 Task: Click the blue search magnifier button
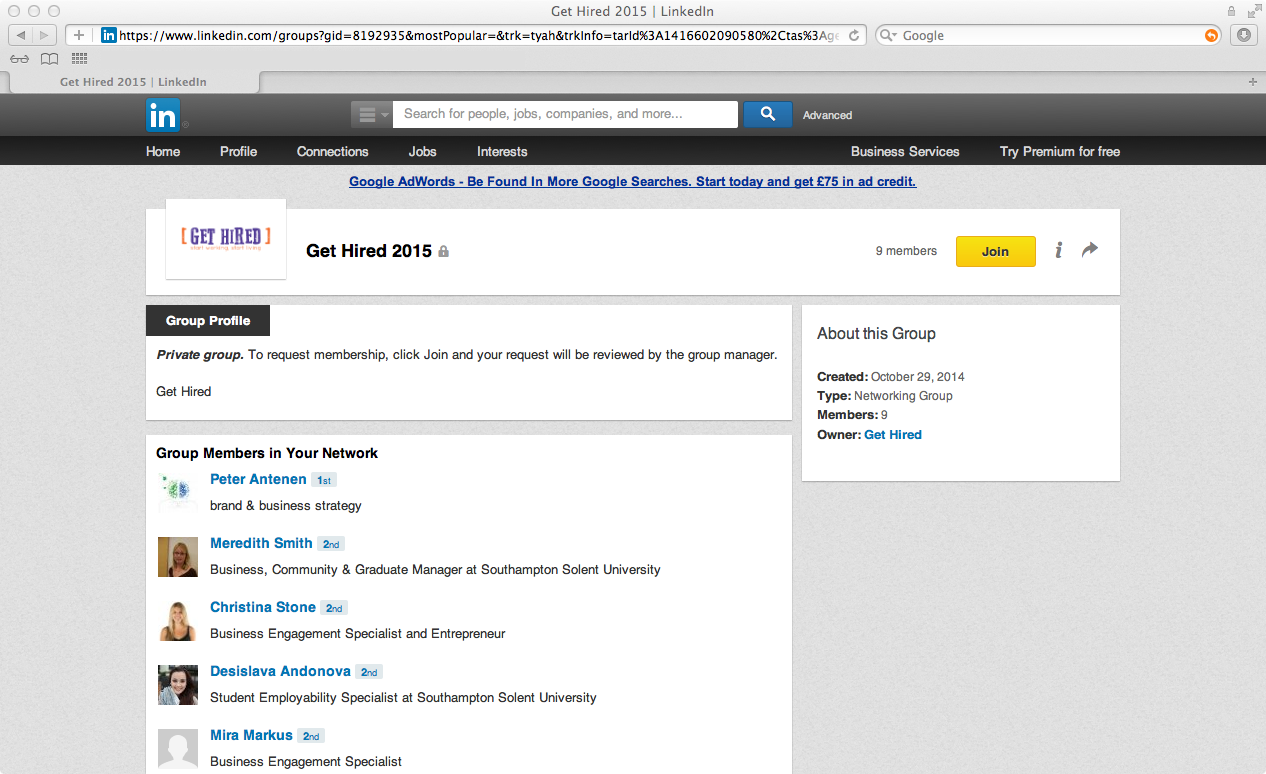pyautogui.click(x=768, y=114)
